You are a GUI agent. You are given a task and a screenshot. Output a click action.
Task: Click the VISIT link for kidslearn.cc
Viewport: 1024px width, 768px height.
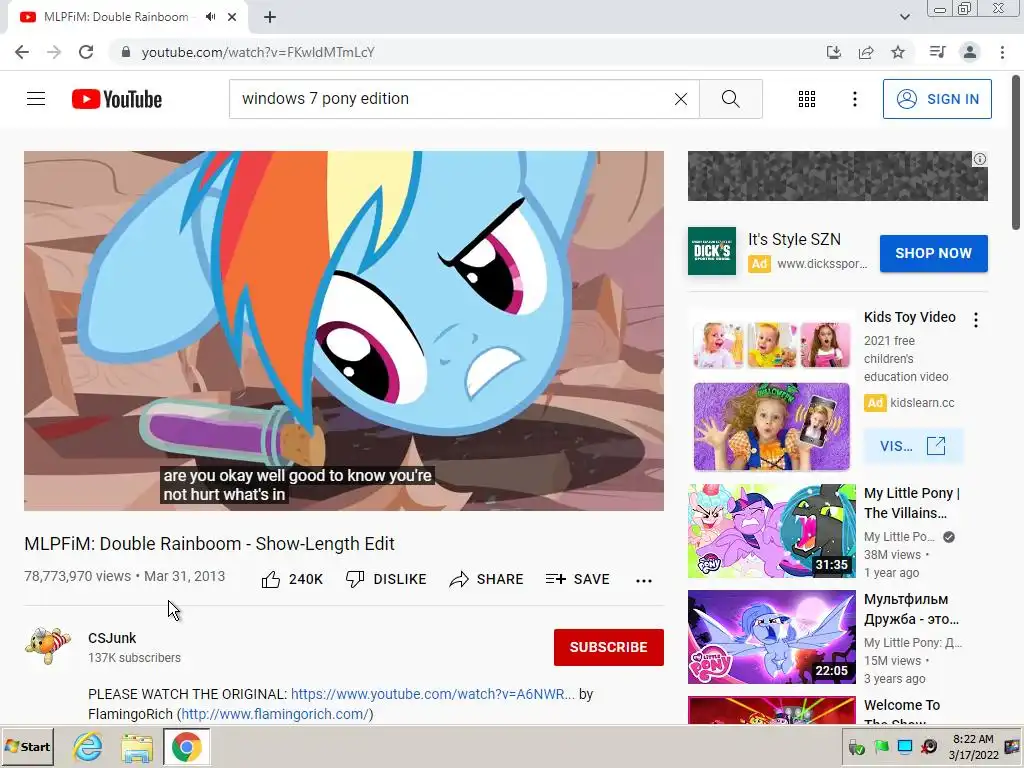[913, 446]
